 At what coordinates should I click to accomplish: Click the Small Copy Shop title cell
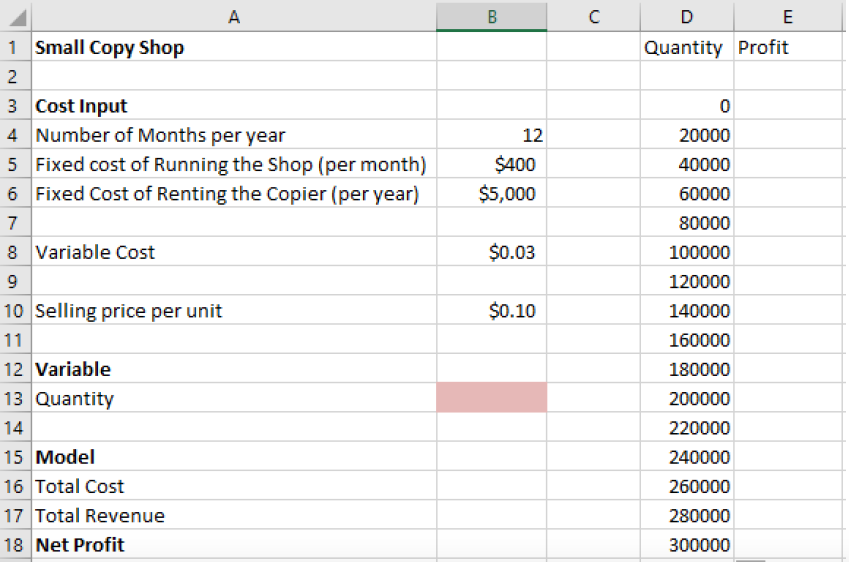tap(234, 47)
